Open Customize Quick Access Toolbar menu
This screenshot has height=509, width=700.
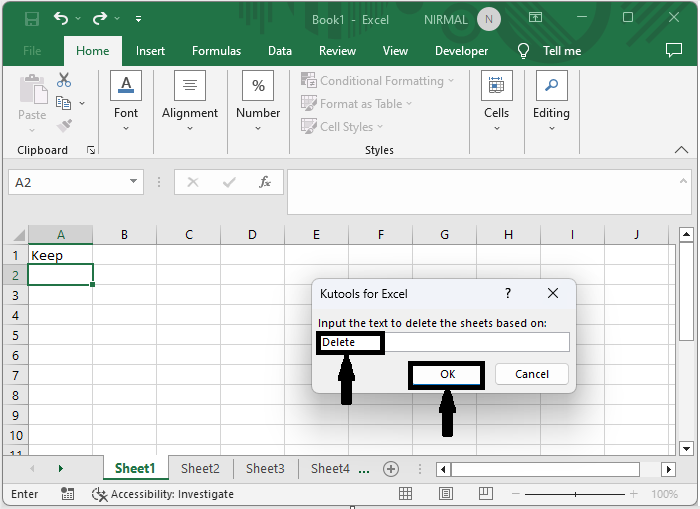point(138,19)
